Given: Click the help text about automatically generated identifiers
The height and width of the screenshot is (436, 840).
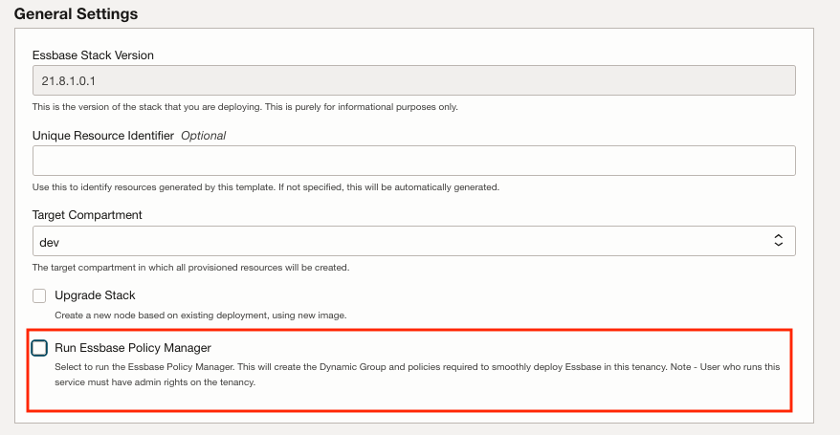Looking at the screenshot, I should coord(265,187).
